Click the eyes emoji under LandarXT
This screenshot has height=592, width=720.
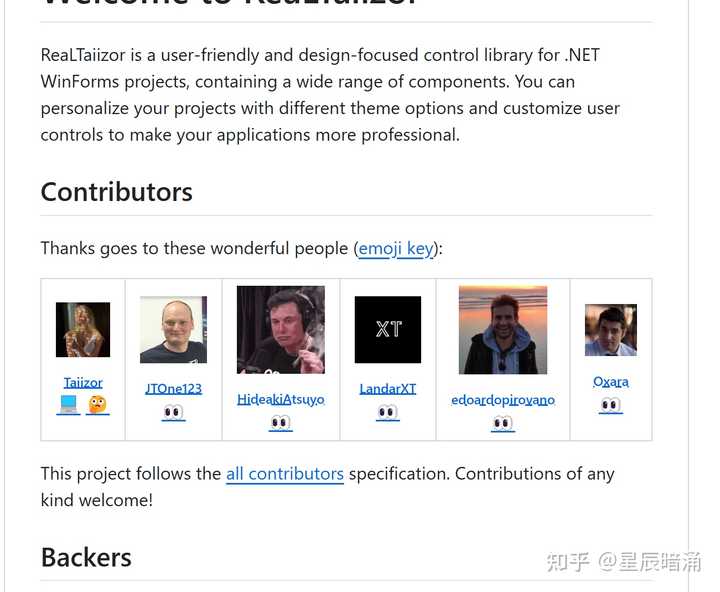(388, 412)
